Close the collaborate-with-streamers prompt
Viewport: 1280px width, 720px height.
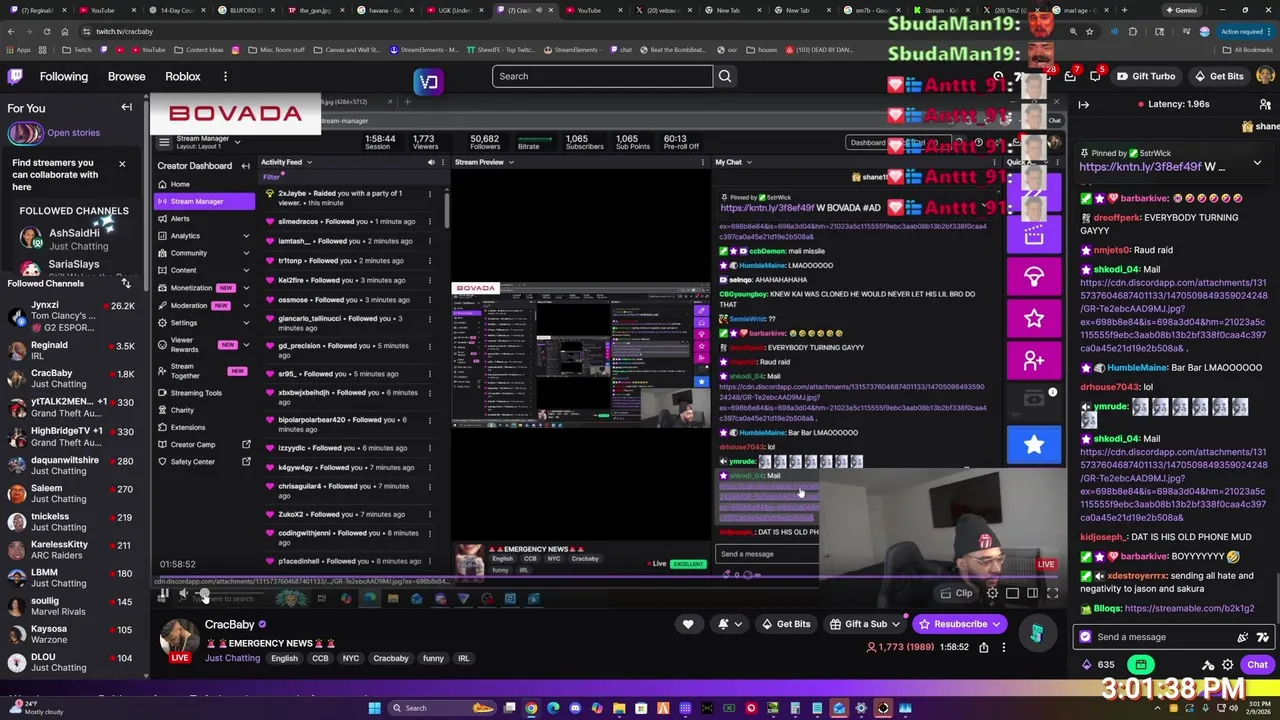pos(122,163)
